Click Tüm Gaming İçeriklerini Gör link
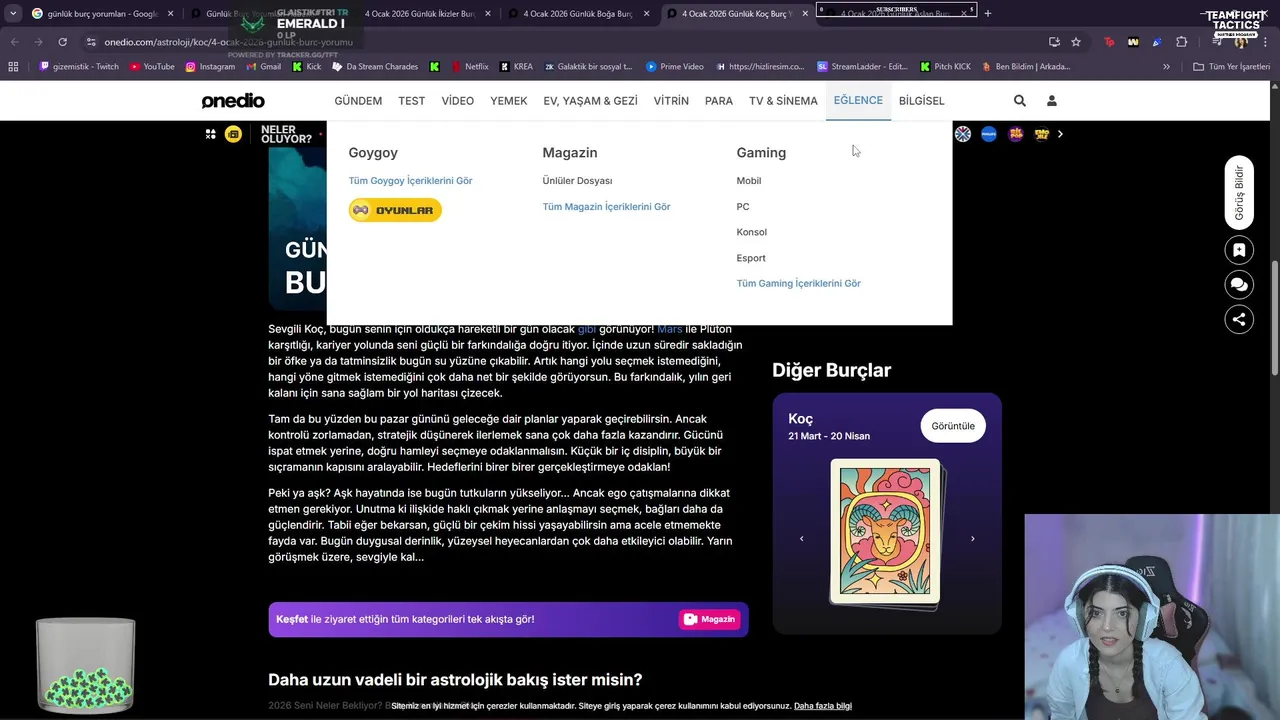This screenshot has height=720, width=1280. pyautogui.click(x=799, y=284)
